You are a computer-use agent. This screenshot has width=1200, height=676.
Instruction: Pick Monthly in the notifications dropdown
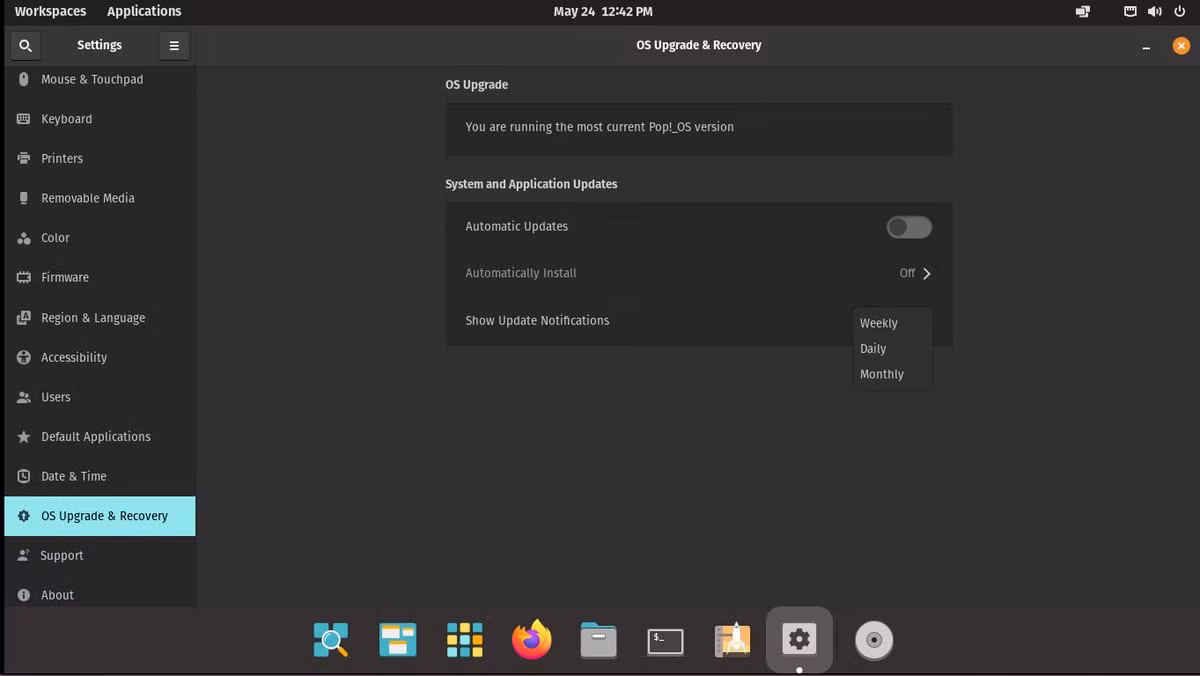pyautogui.click(x=882, y=374)
